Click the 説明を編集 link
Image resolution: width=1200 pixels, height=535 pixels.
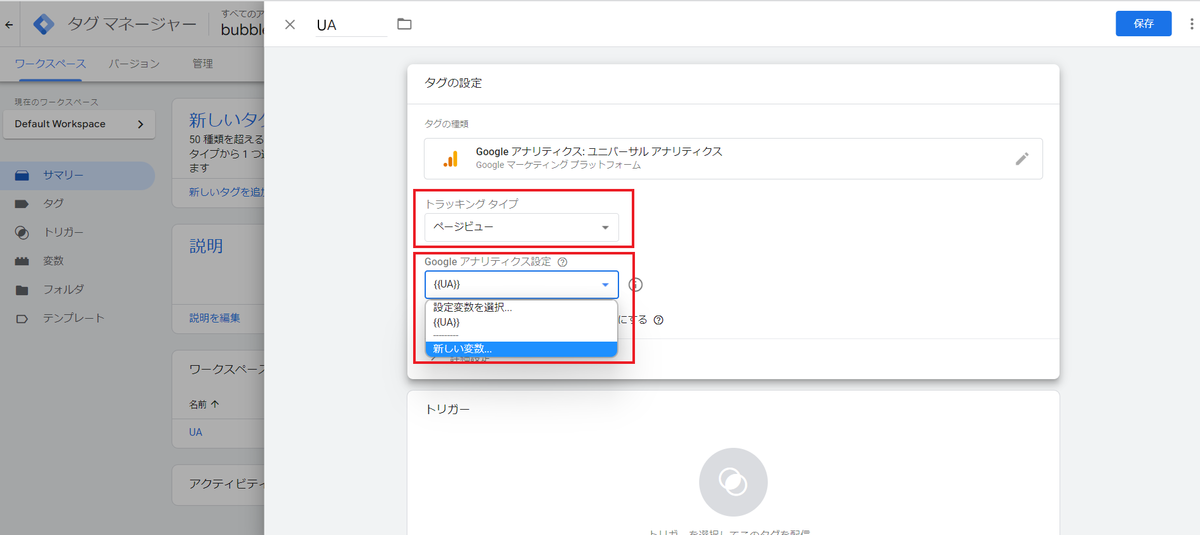(x=215, y=318)
